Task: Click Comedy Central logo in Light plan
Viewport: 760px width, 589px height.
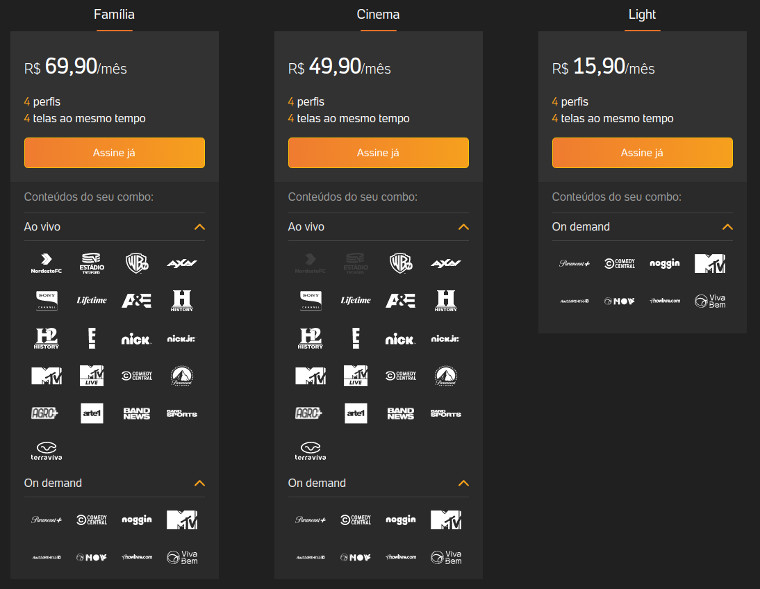Action: pos(620,264)
